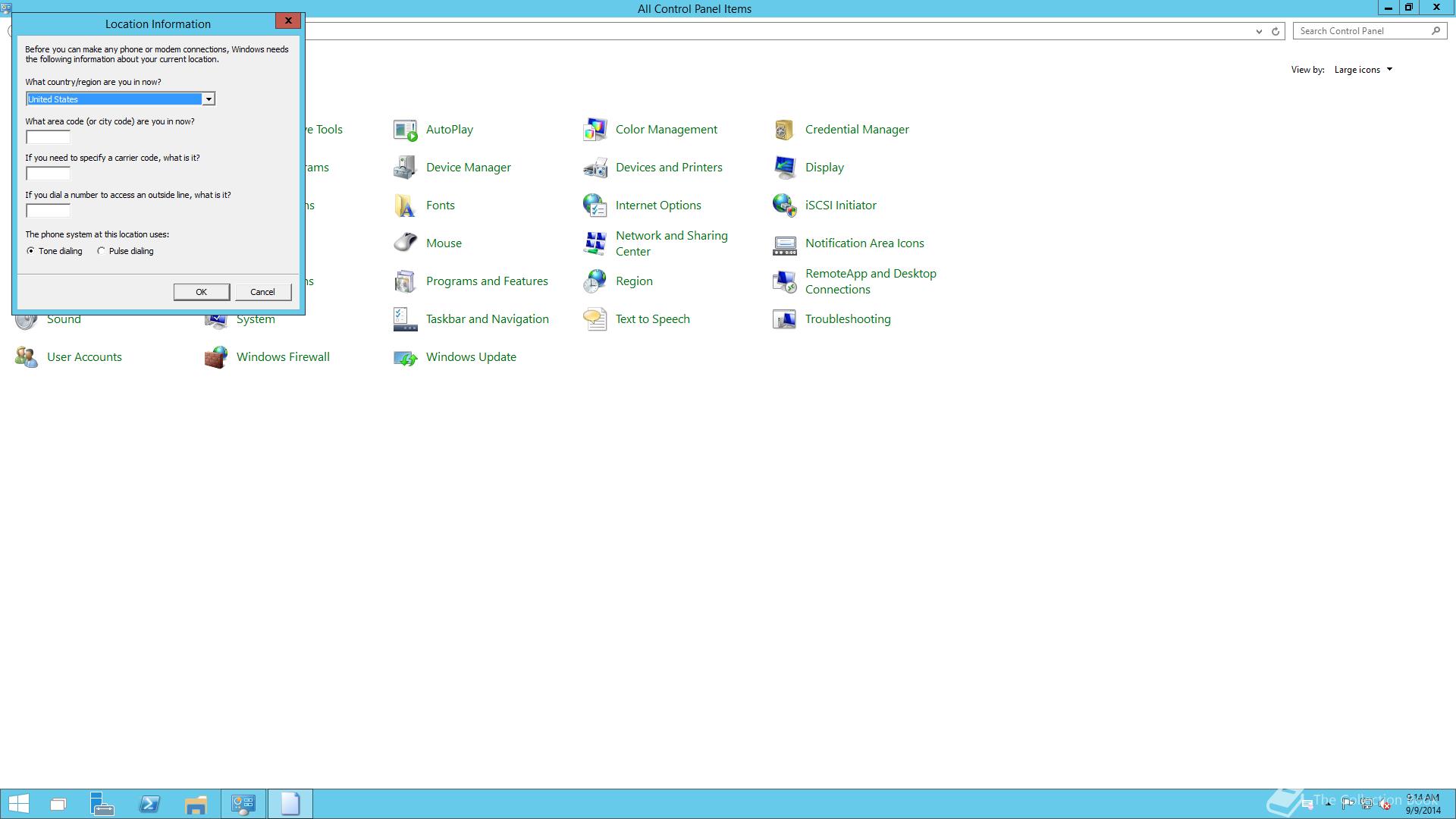Open the Credential Manager icon
The height and width of the screenshot is (819, 1456).
(x=785, y=130)
